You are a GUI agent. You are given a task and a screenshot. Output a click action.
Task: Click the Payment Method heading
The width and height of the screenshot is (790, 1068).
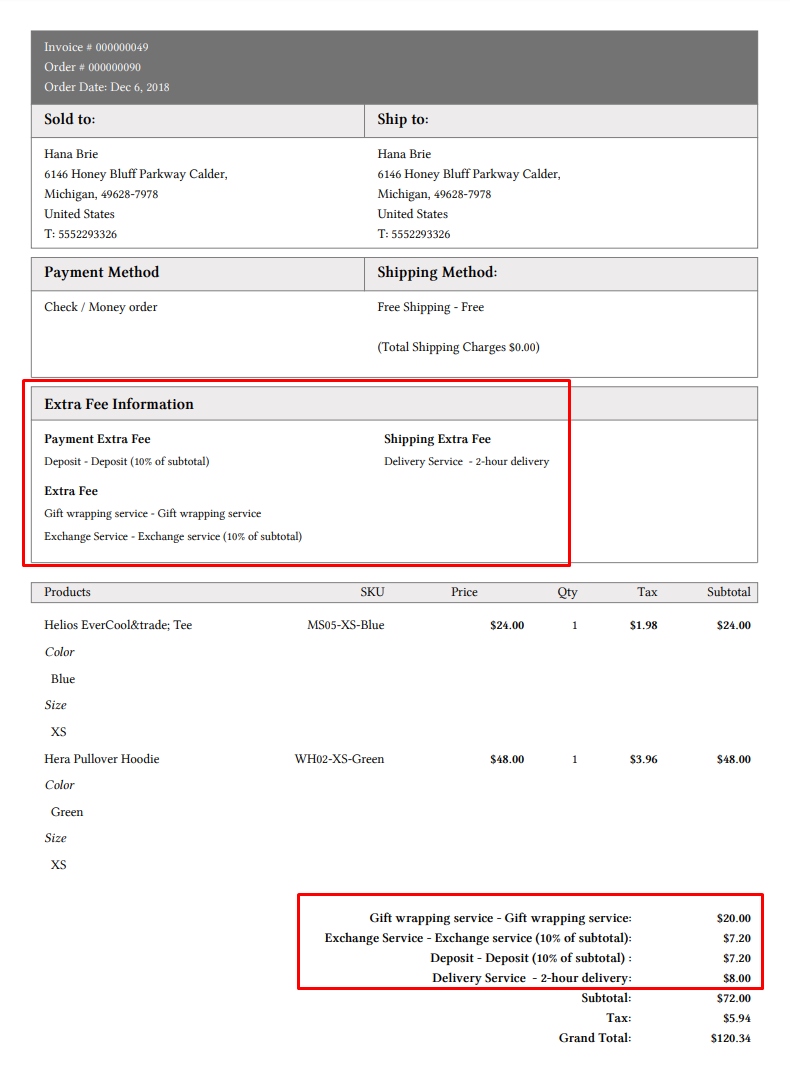[101, 272]
